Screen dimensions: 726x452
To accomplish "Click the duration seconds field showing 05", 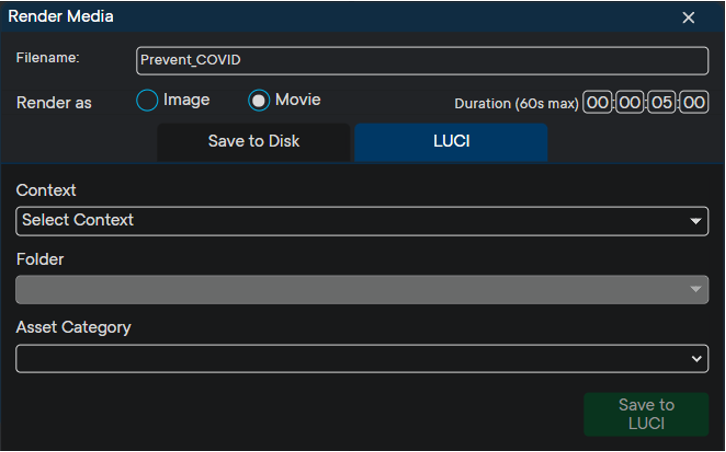I will [x=661, y=103].
